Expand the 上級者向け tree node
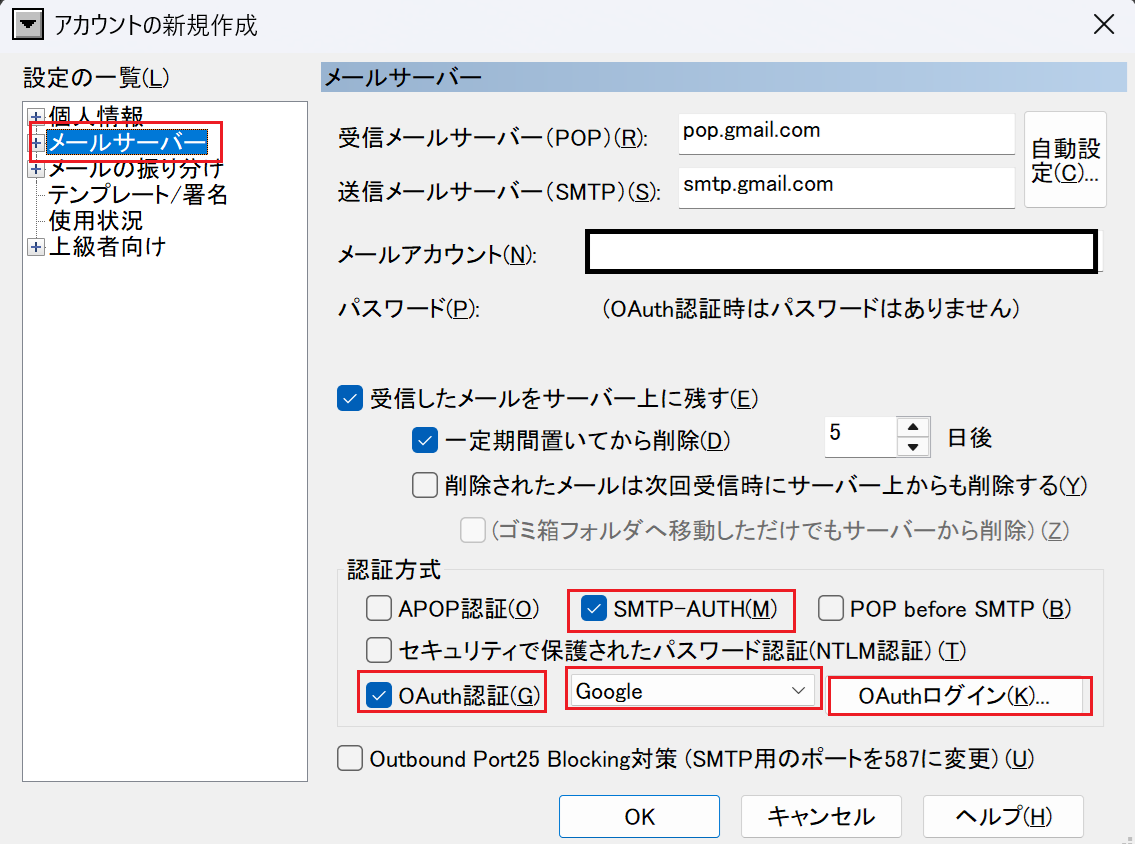The height and width of the screenshot is (844, 1135). coord(36,247)
